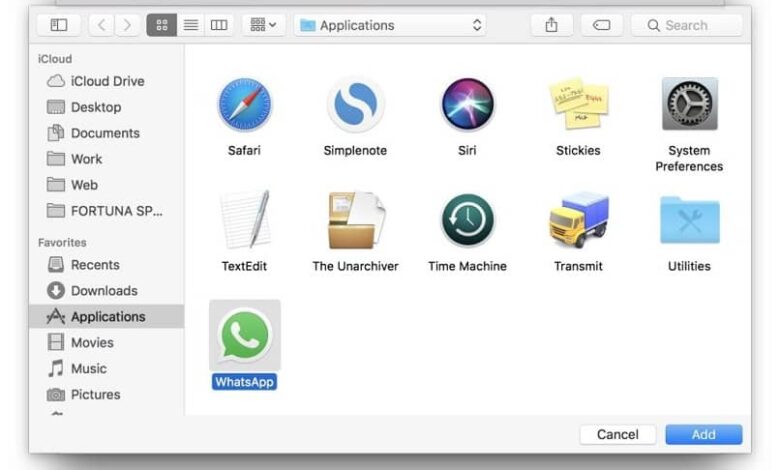Click the Time Machine name label
Viewport: 780px width, 470px height.
468,266
